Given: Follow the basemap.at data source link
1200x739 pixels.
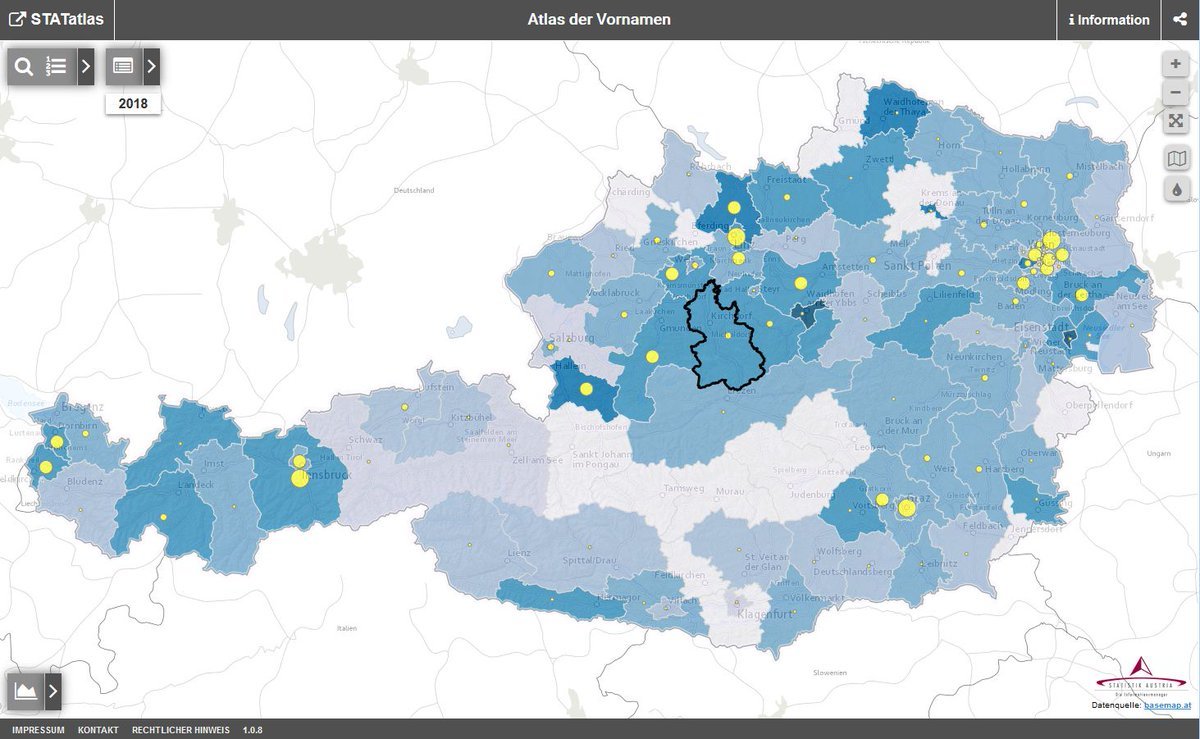Looking at the screenshot, I should 1168,706.
